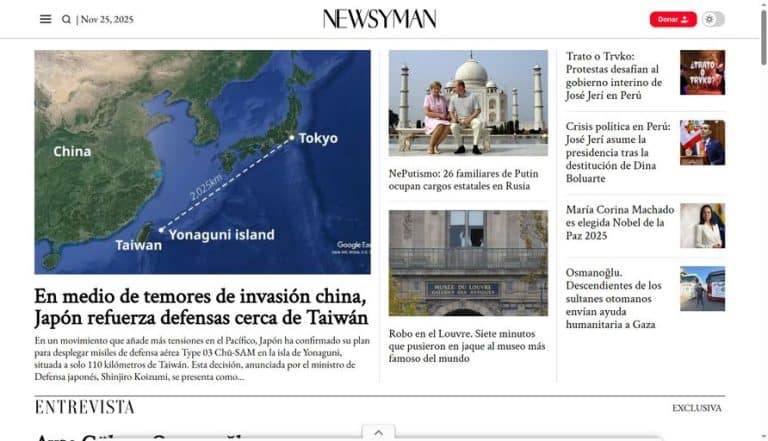This screenshot has height=441, width=768.
Task: Open Trato o Trvko protestas article
Action: pyautogui.click(x=614, y=76)
